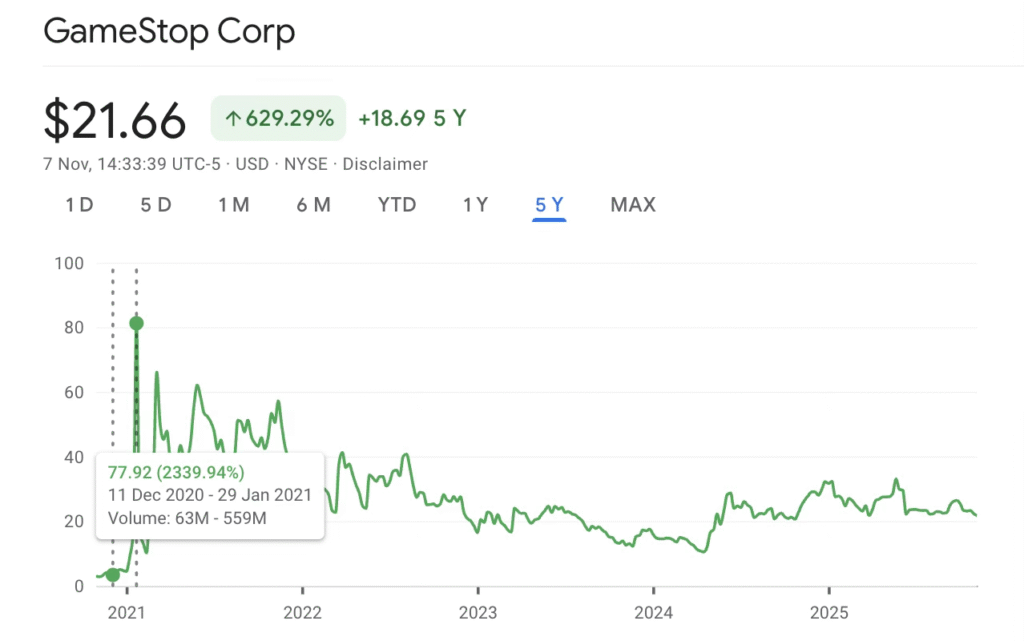Open the 6 M range tab
1024x641 pixels.
tap(313, 205)
